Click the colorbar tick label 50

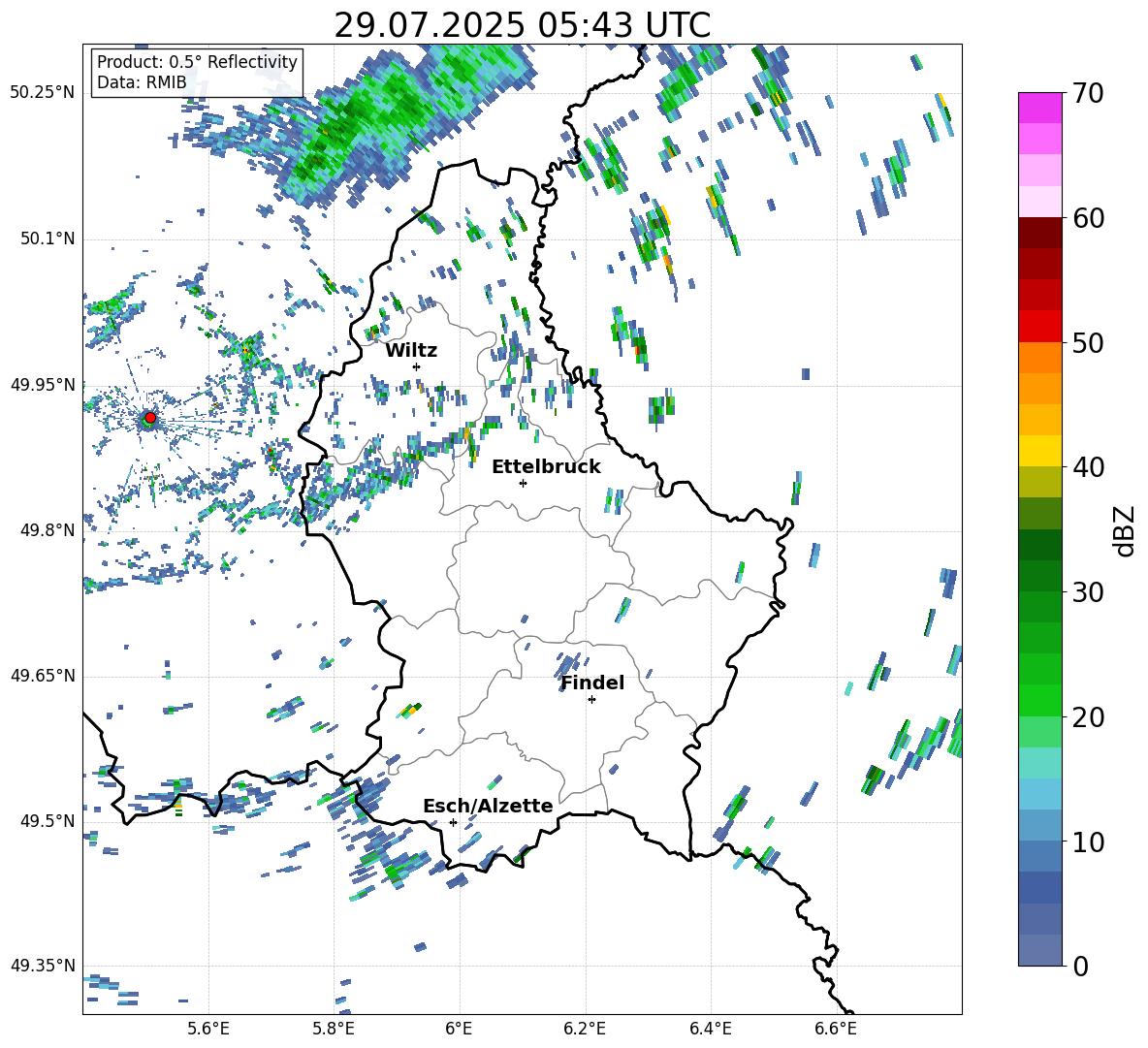(x=1087, y=342)
